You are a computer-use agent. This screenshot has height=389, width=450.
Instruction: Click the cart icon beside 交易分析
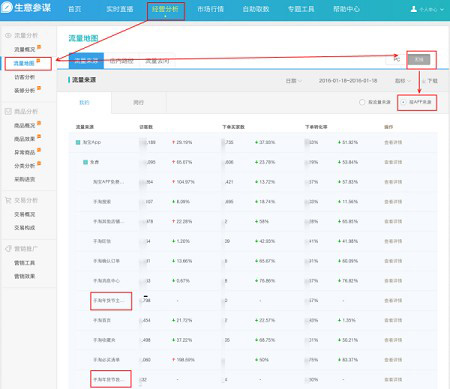click(8, 200)
